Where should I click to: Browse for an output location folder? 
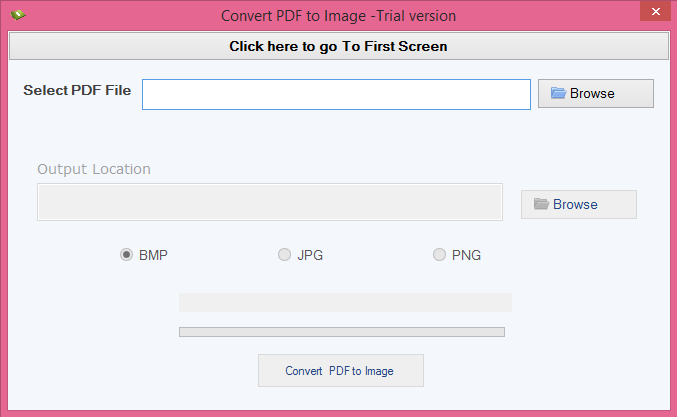(x=579, y=204)
